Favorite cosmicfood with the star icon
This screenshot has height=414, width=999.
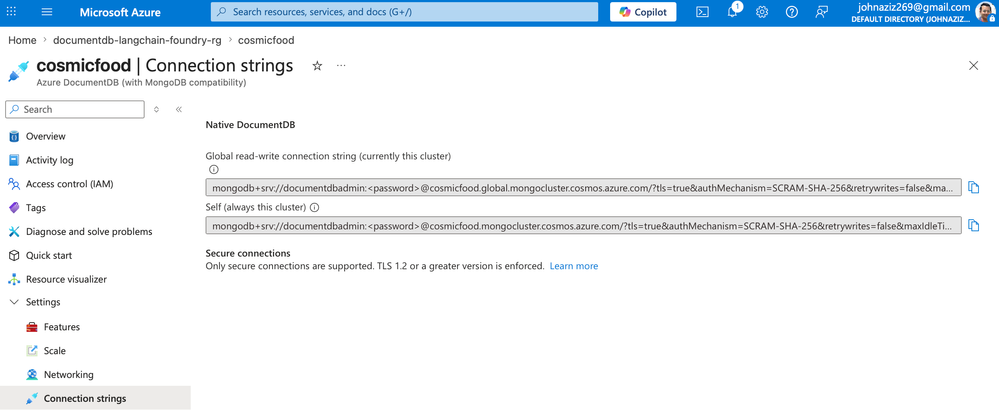[x=317, y=66]
